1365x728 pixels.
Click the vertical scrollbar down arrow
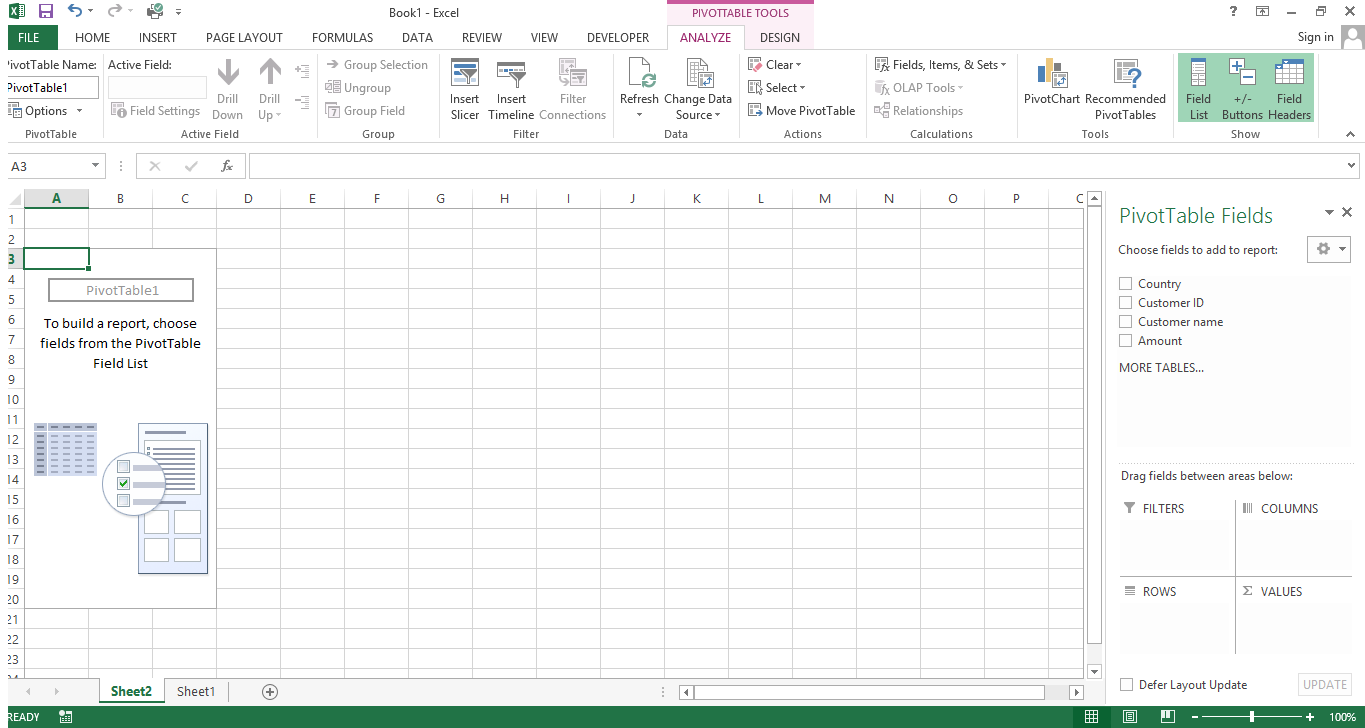(1094, 672)
